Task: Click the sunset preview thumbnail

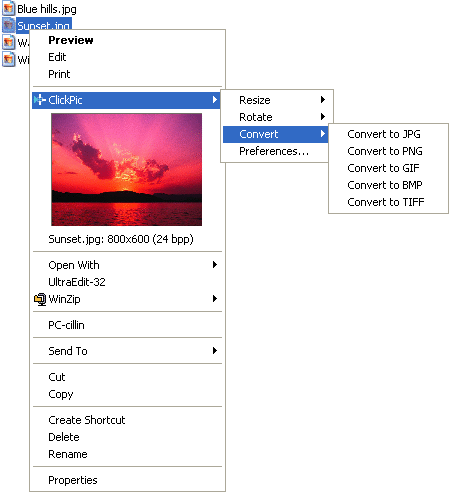Action: coord(126,169)
